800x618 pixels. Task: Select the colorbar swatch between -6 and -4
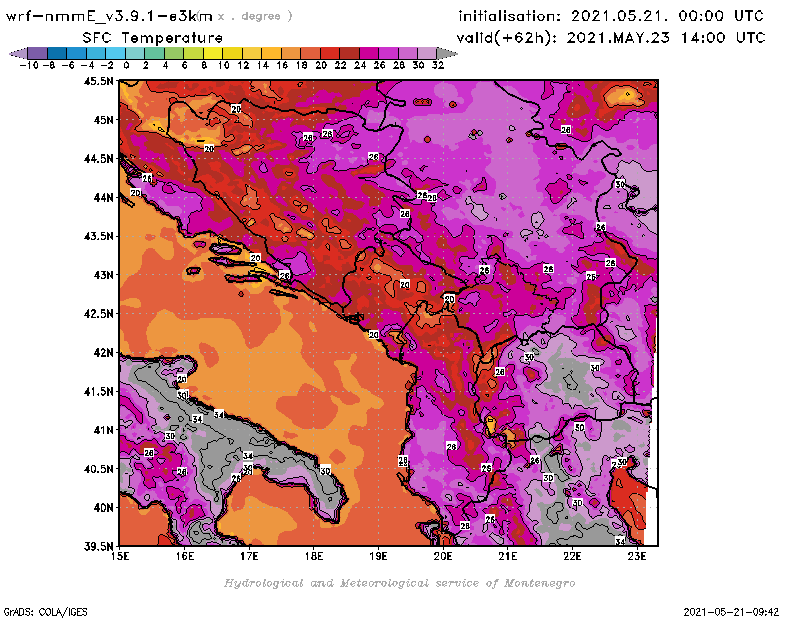click(x=77, y=53)
